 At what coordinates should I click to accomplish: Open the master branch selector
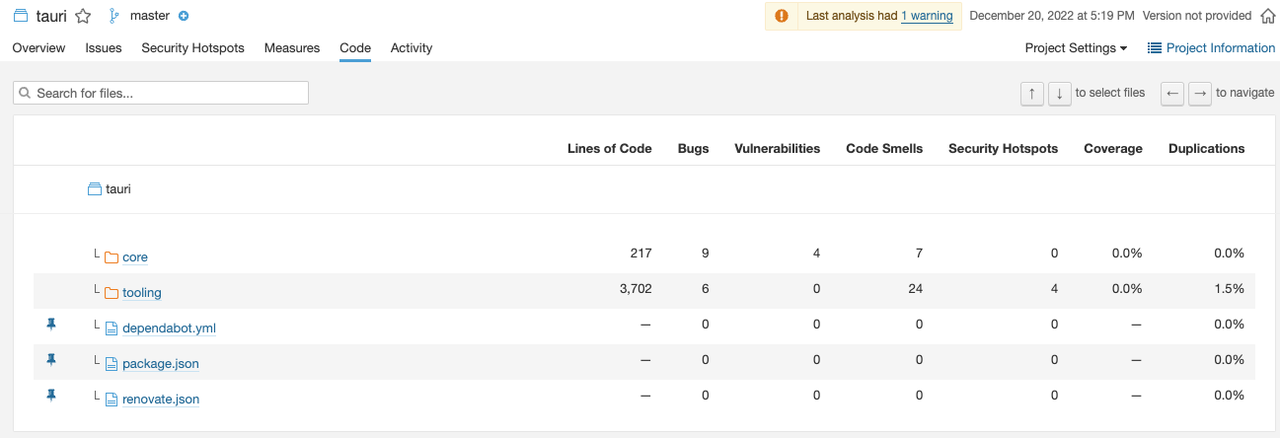149,16
